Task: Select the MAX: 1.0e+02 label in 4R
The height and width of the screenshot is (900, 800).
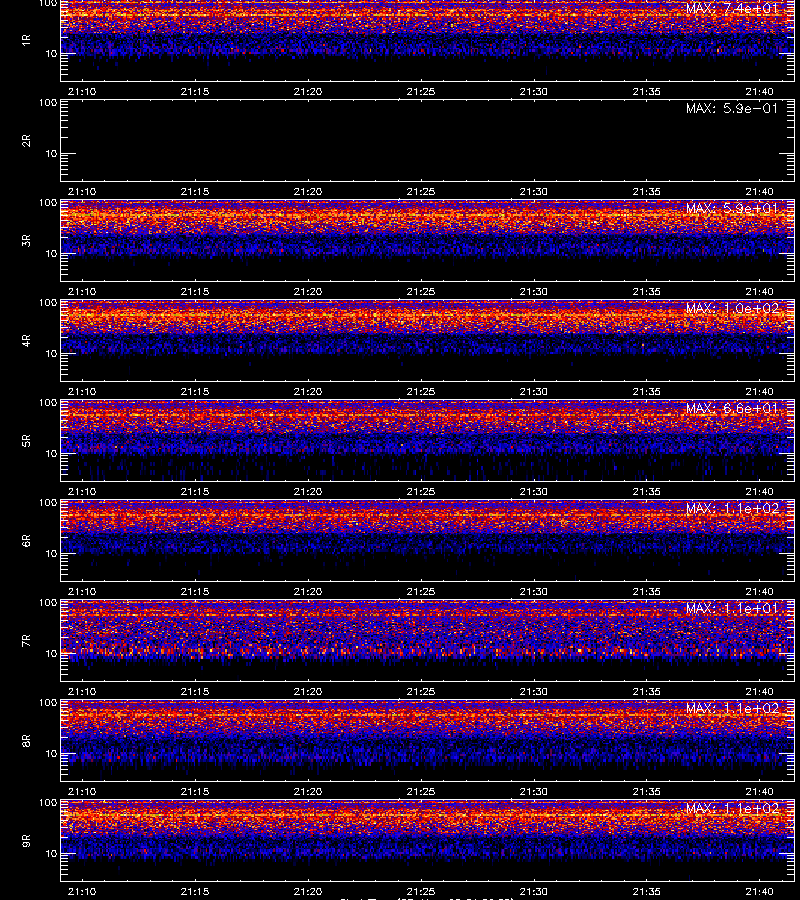Action: 732,308
